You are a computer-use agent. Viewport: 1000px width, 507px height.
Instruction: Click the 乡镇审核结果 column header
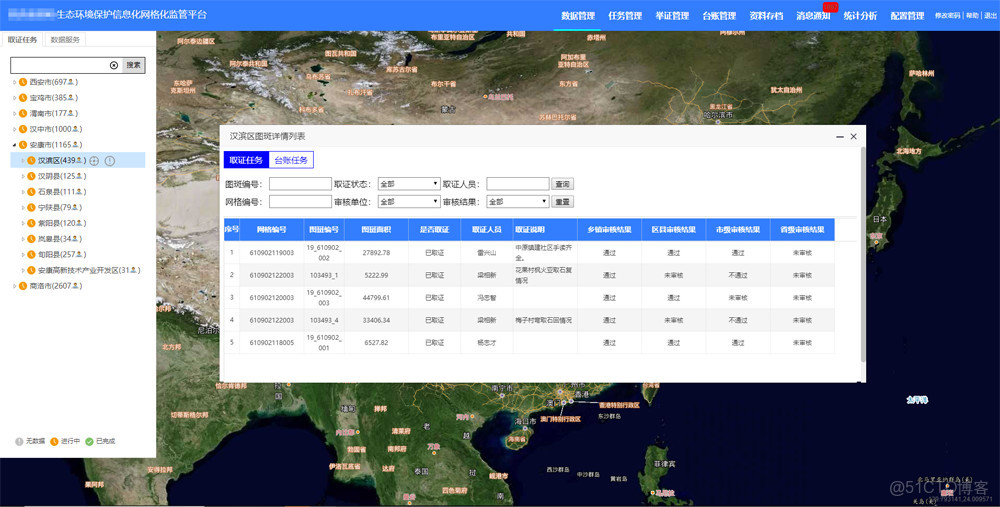point(610,230)
